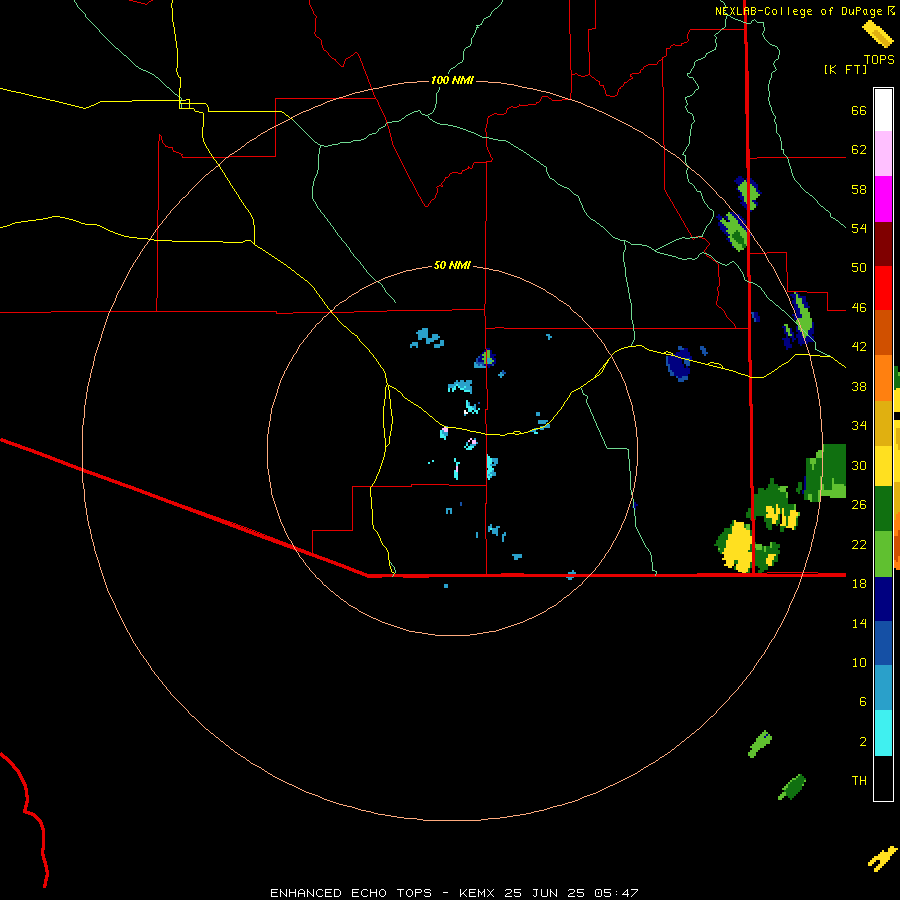The height and width of the screenshot is (900, 900).
Task: Click the 42 legend value
Action: 859,347
